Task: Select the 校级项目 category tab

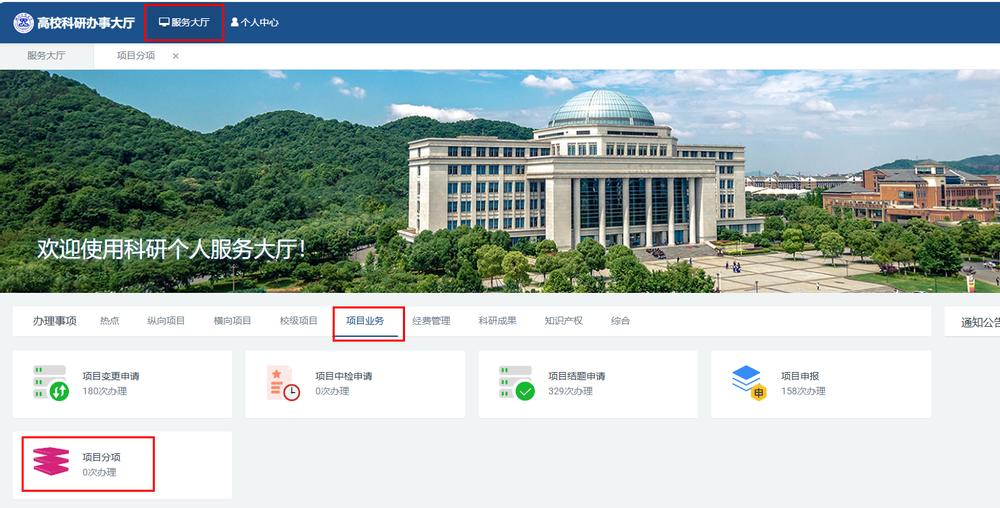Action: [x=298, y=321]
